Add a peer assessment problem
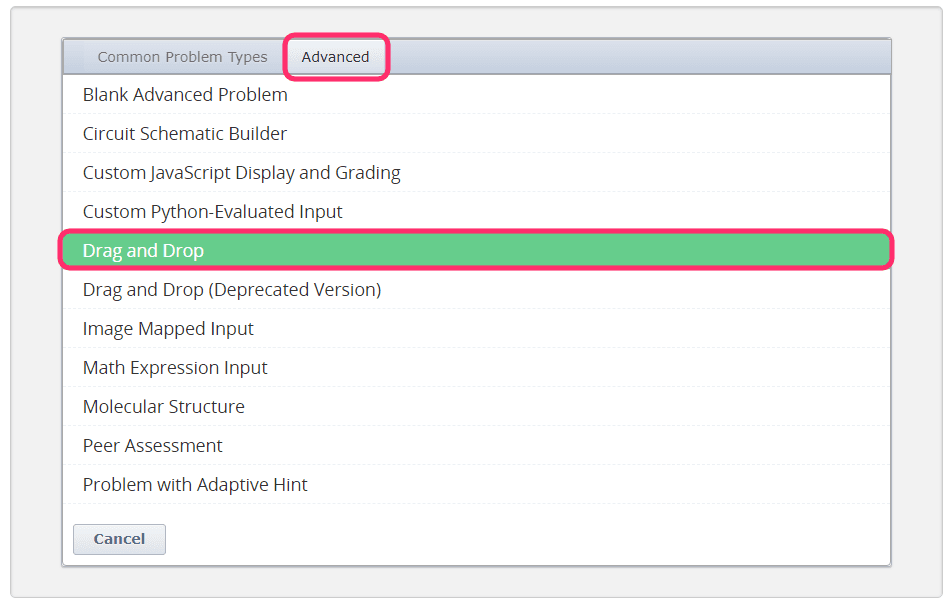 point(152,446)
